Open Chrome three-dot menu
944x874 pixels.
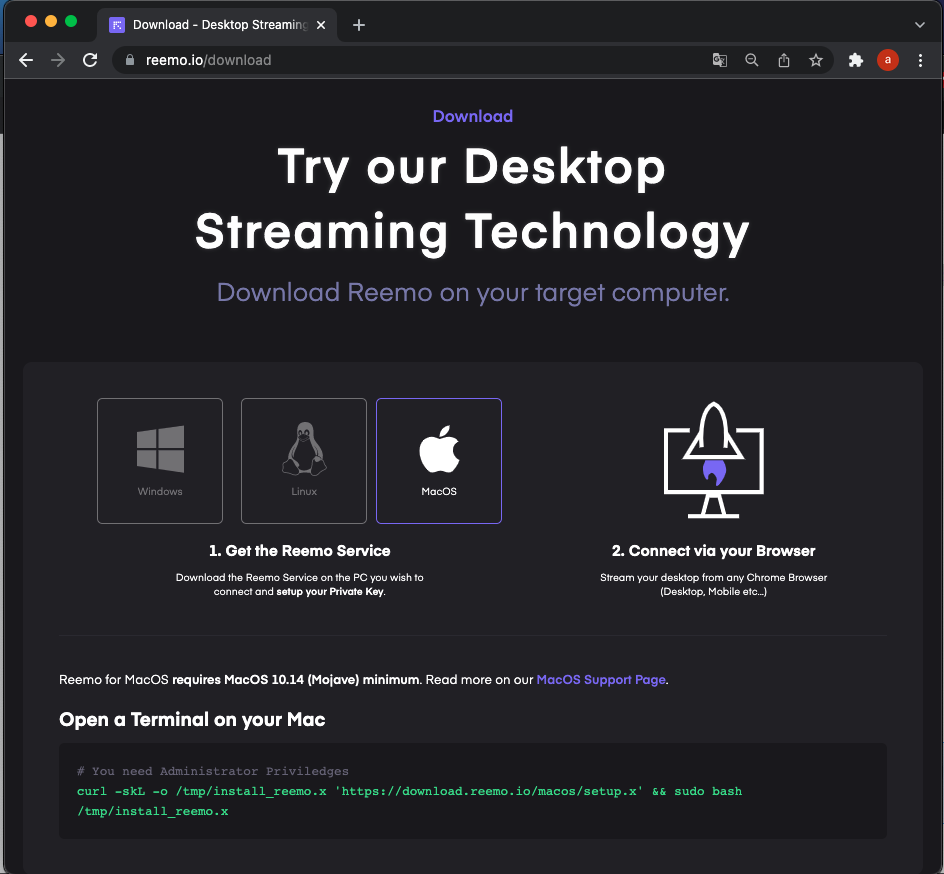[920, 60]
